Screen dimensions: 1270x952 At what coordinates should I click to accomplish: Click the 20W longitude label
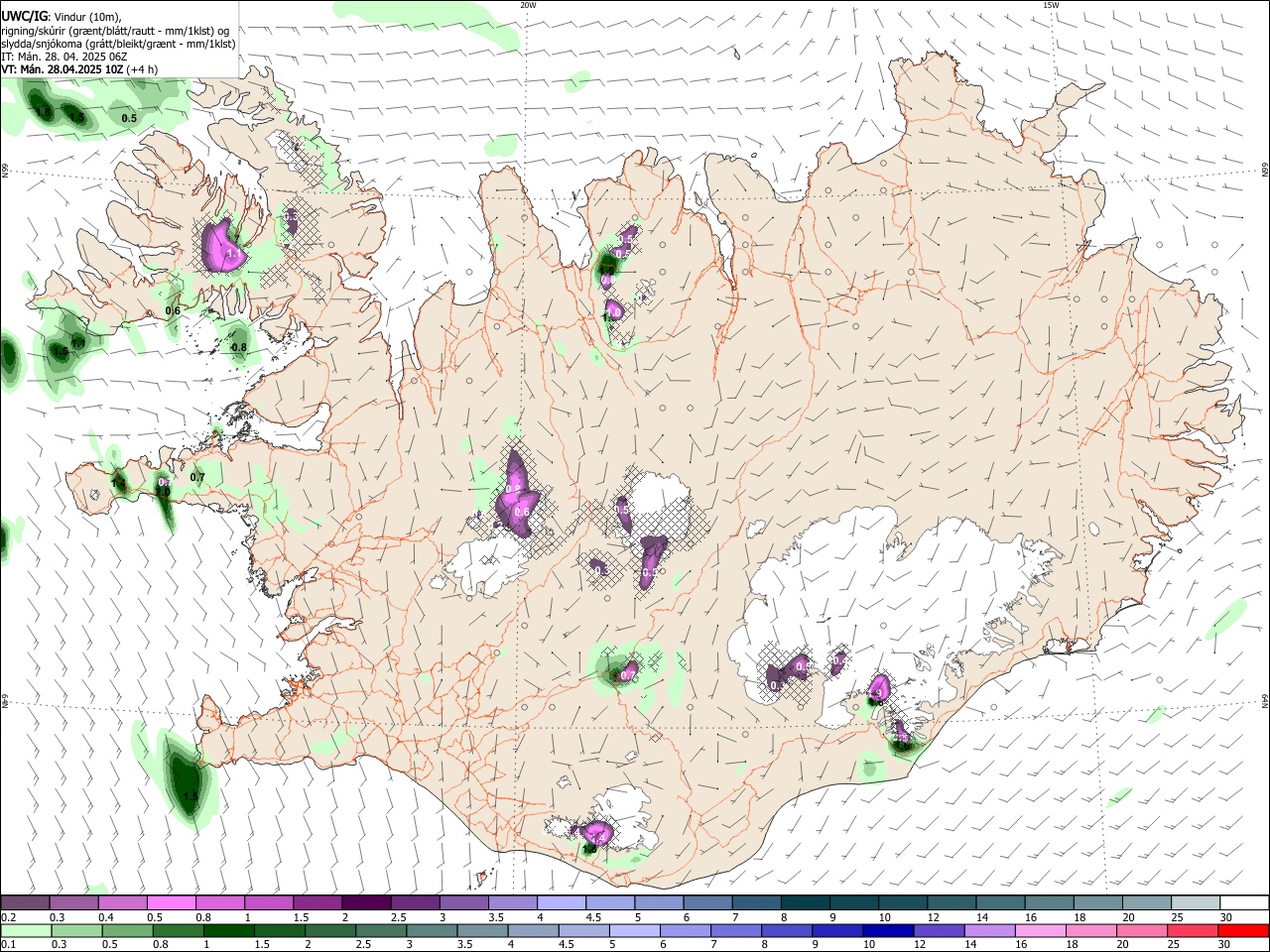point(528,5)
